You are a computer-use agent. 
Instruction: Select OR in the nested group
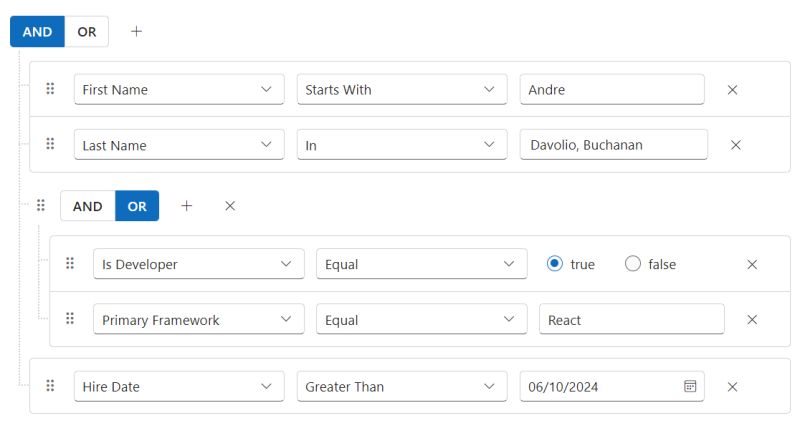(137, 206)
